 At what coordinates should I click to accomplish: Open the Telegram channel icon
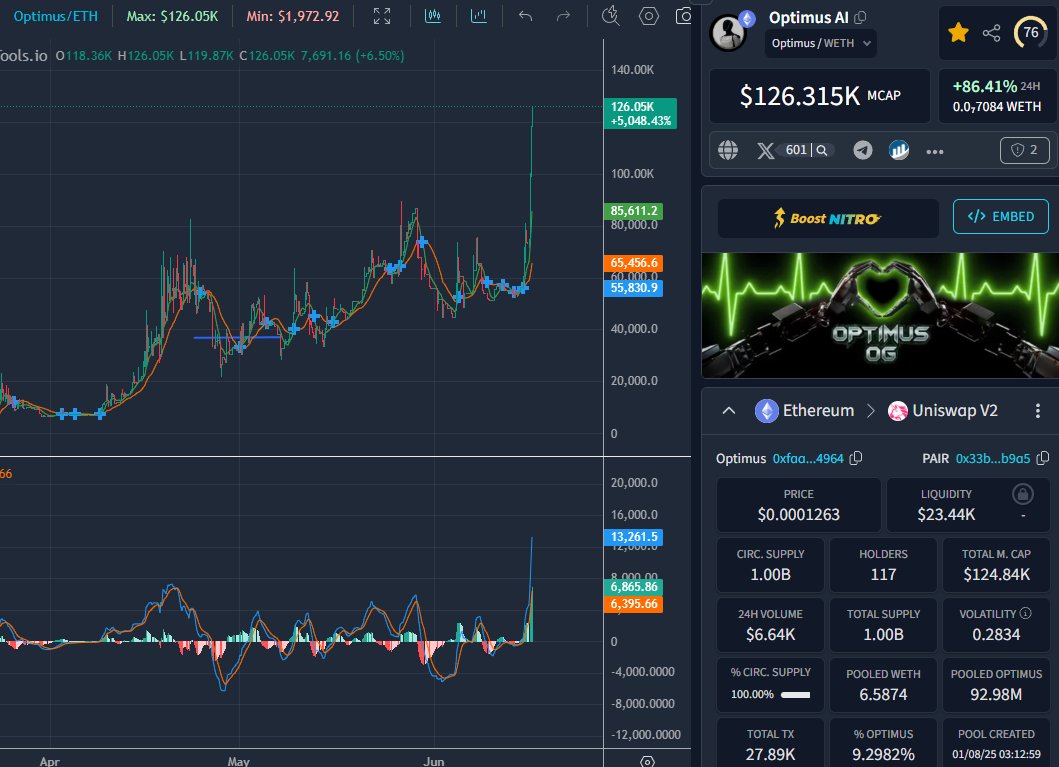(x=862, y=150)
